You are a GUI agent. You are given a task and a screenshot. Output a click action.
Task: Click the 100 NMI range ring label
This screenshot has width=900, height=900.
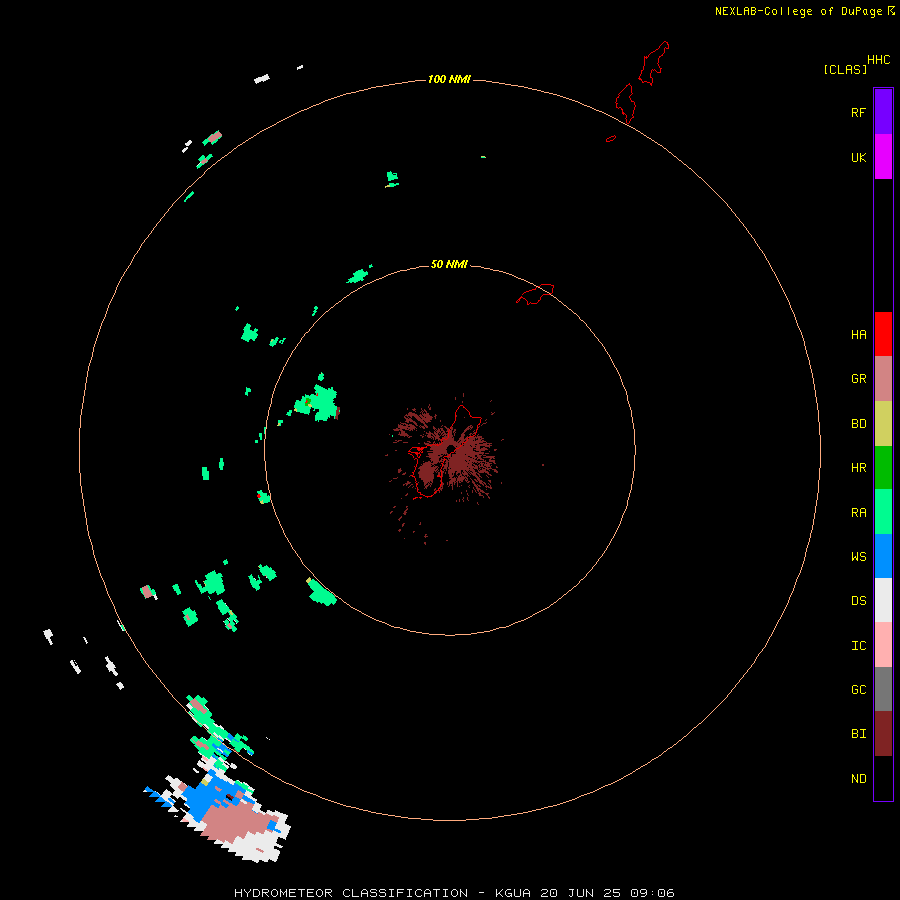[x=449, y=79]
